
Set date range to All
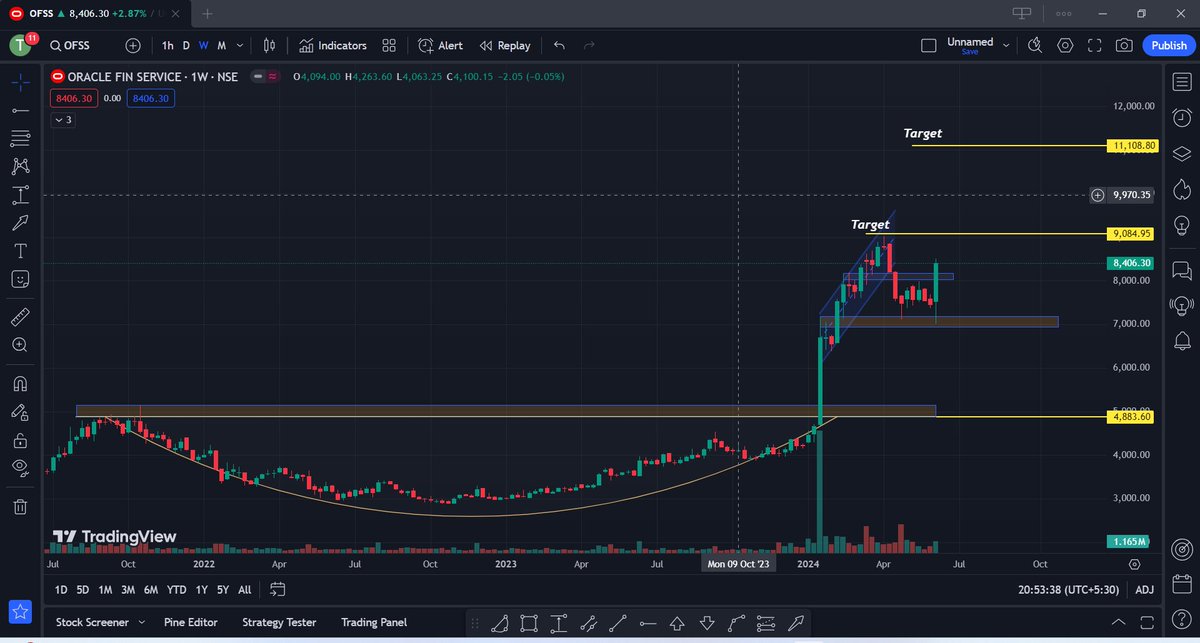click(x=244, y=590)
